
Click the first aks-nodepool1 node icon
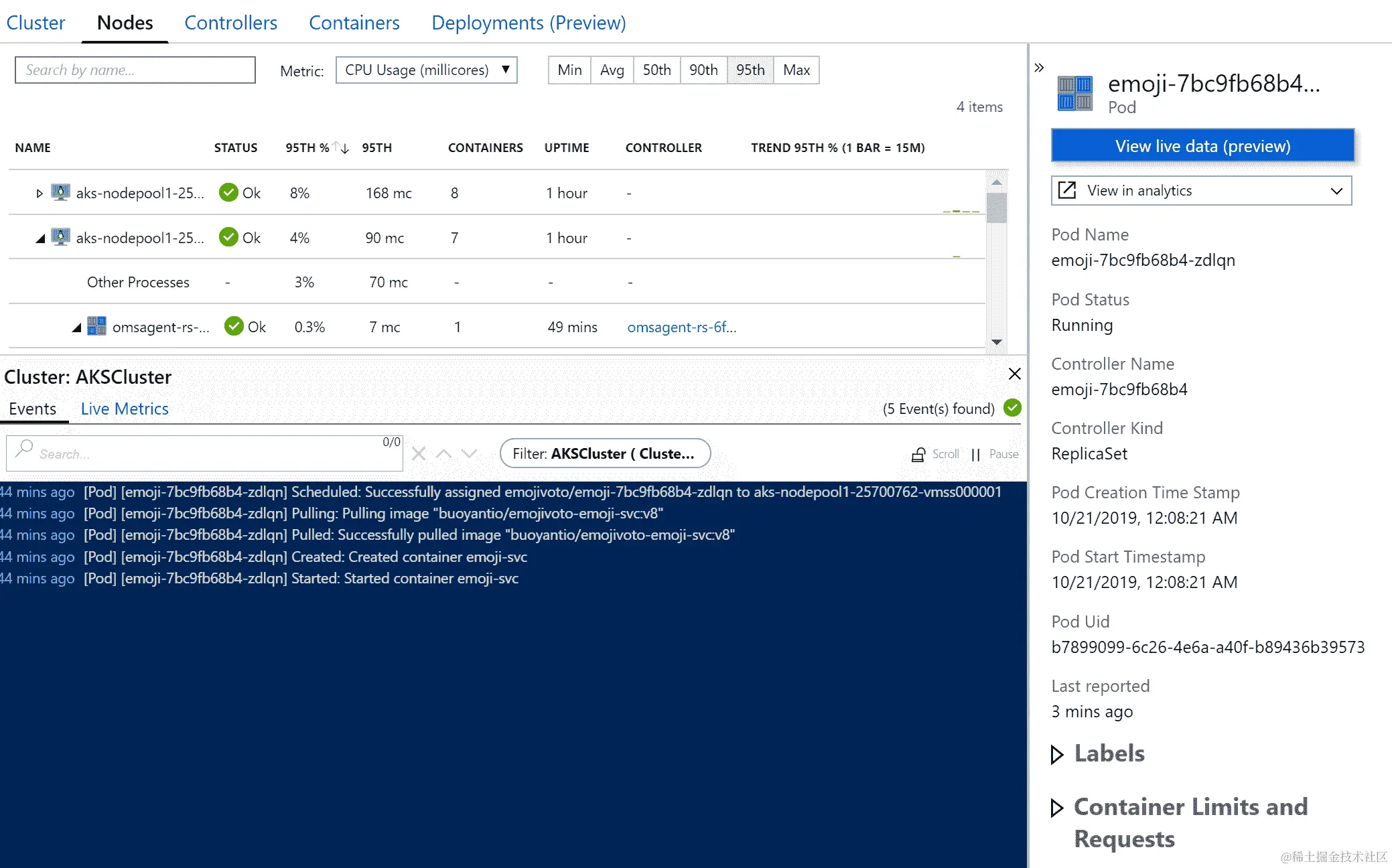pyautogui.click(x=61, y=193)
